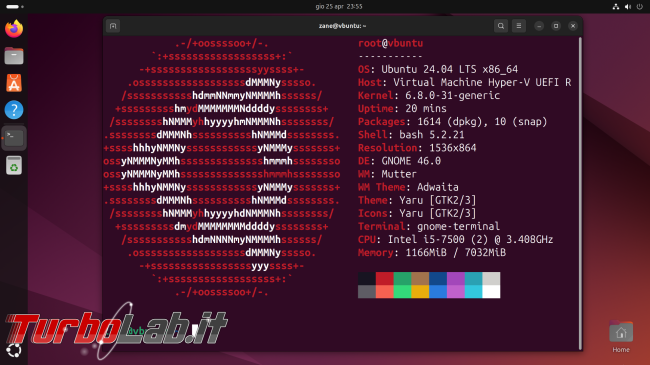Viewport: 650px width, 365px height.
Task: Click the green color block in top row
Action: pyautogui.click(x=402, y=278)
